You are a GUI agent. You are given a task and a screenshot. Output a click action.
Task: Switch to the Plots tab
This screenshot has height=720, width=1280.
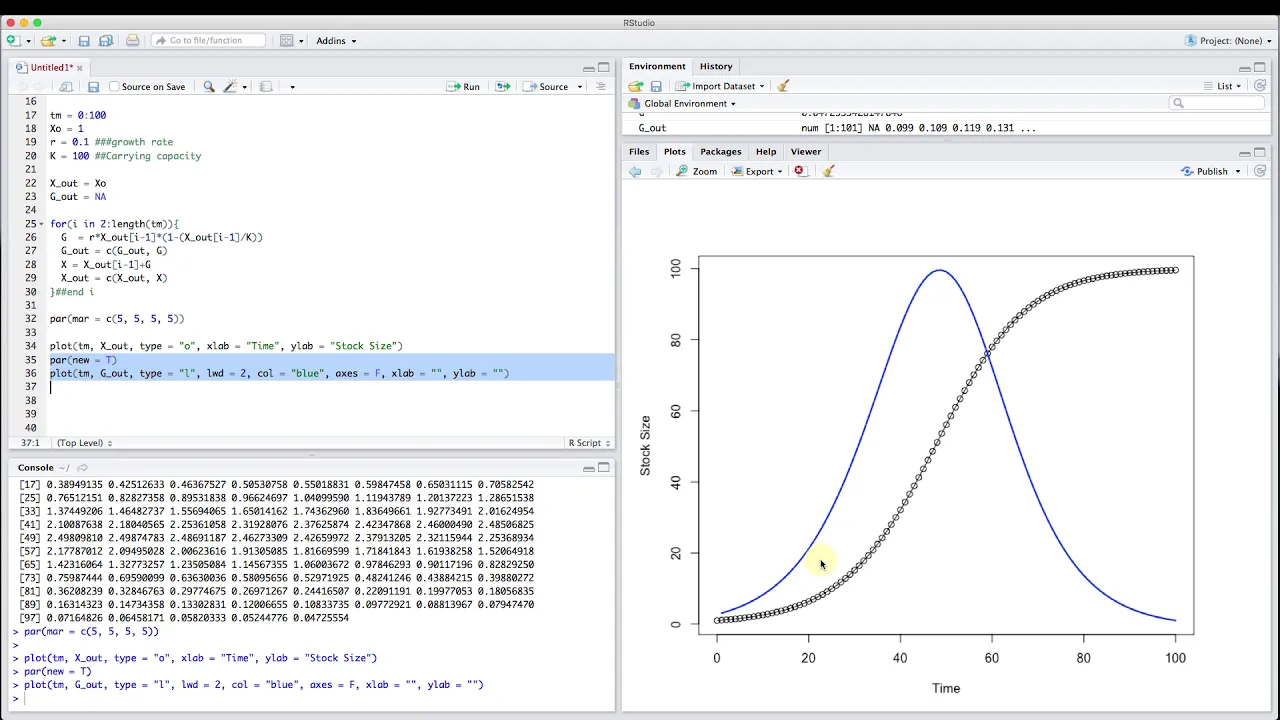pos(675,152)
